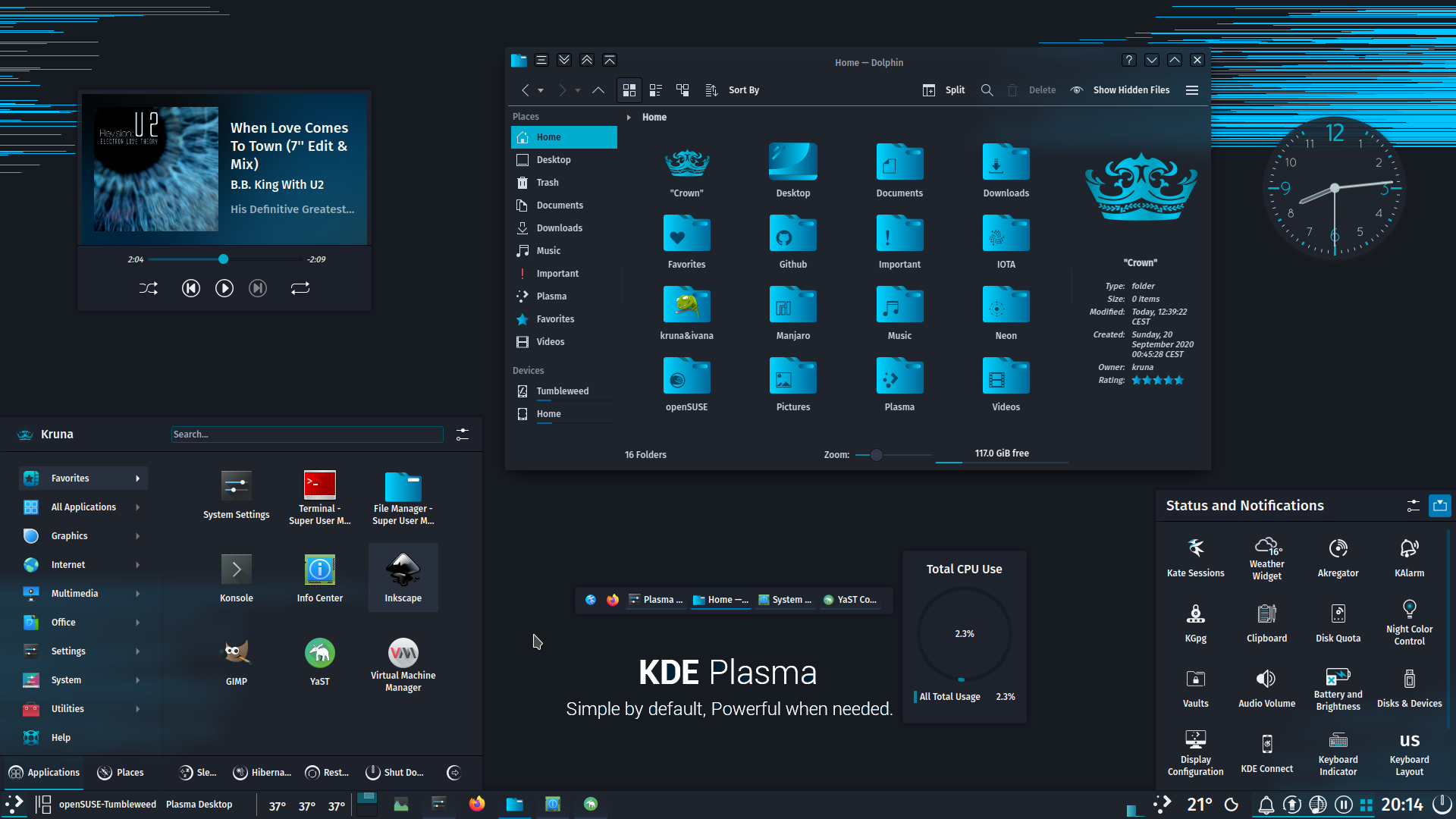Viewport: 1456px width, 819px height.
Task: Switch to Plasma task window entry
Action: click(x=657, y=600)
